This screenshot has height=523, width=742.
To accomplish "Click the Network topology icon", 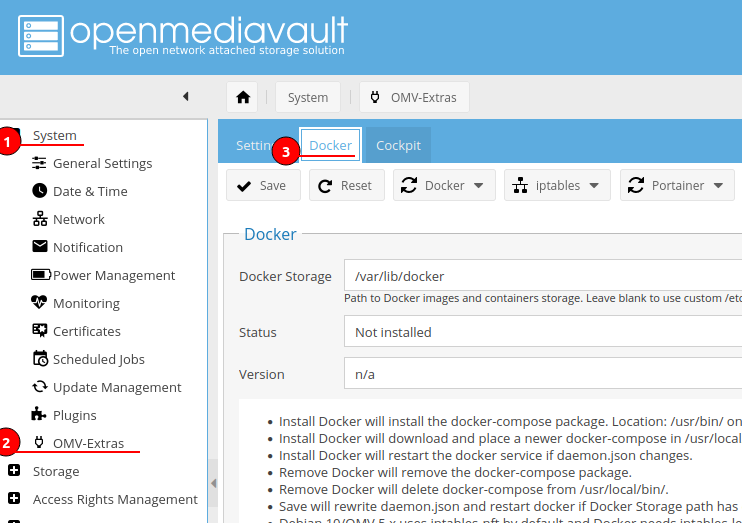I will click(40, 219).
